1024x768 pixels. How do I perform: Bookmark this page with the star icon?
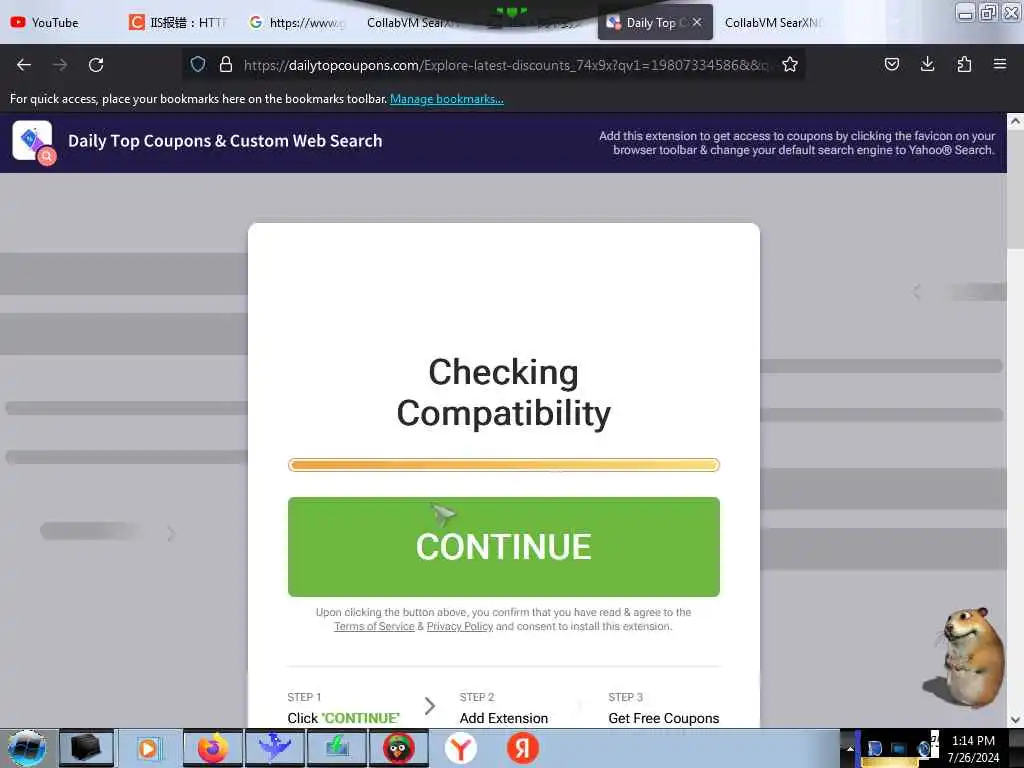click(x=790, y=64)
